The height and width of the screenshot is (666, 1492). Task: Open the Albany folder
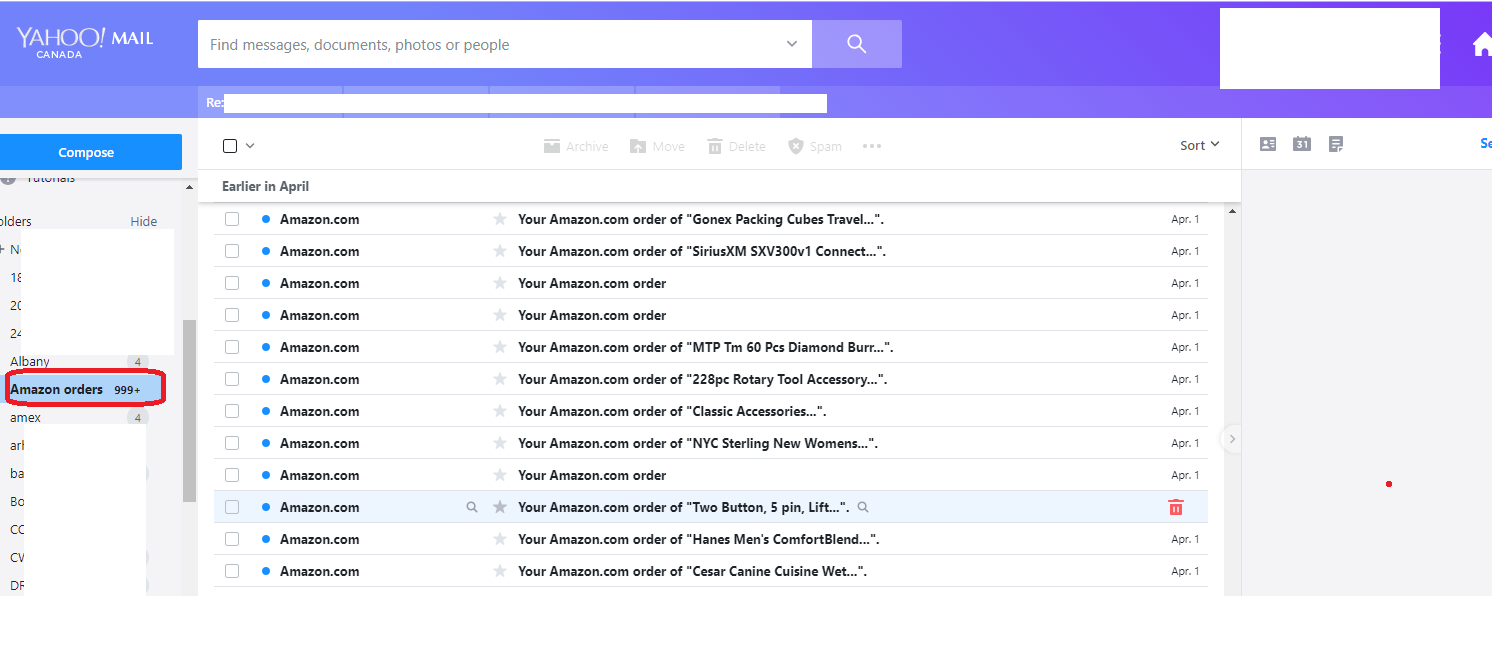(30, 361)
